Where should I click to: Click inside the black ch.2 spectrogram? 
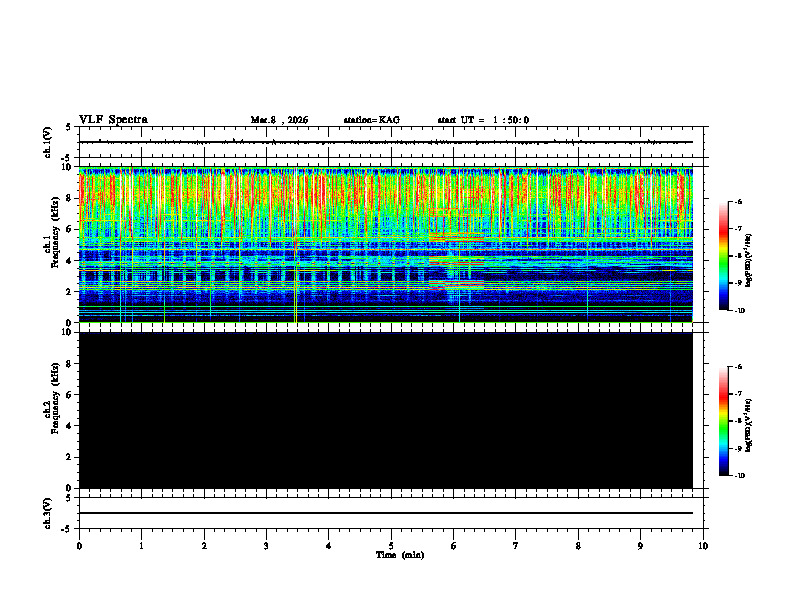coord(385,410)
